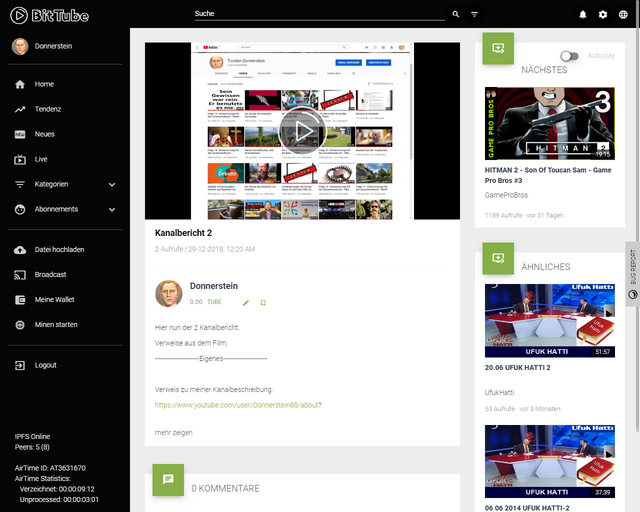This screenshot has height=512, width=640.
Task: Click the 0 KOMMENTARE heading
Action: [x=225, y=488]
